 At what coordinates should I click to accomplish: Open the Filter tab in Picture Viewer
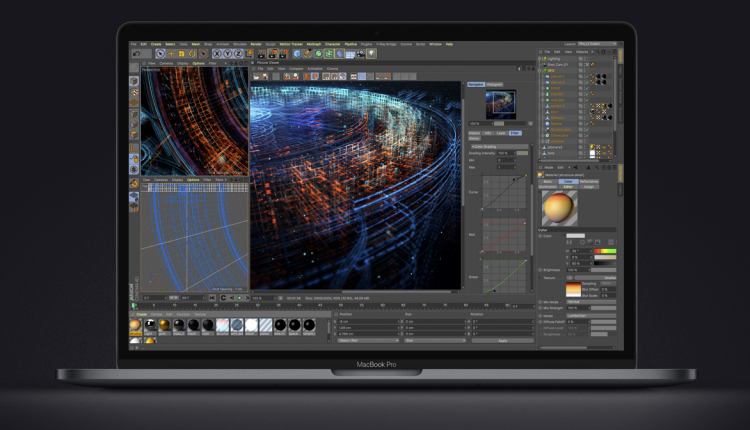[x=514, y=132]
